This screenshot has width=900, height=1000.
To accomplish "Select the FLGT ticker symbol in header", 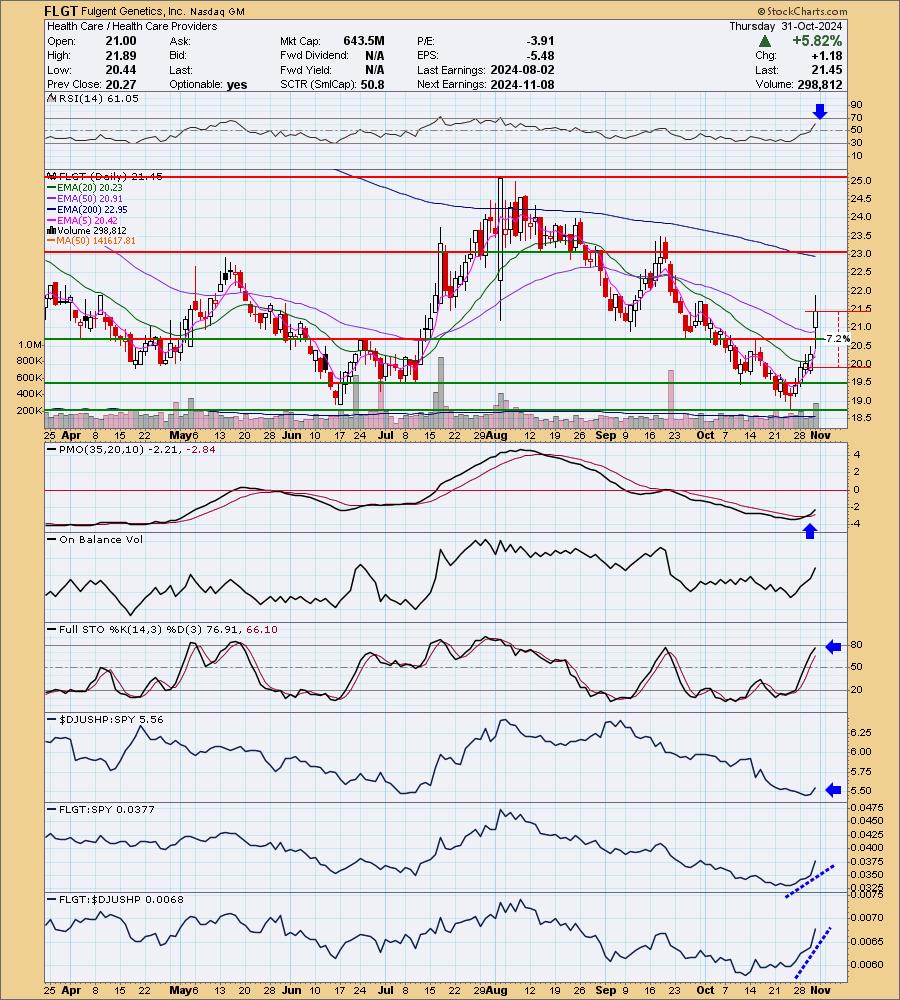I will click(61, 11).
